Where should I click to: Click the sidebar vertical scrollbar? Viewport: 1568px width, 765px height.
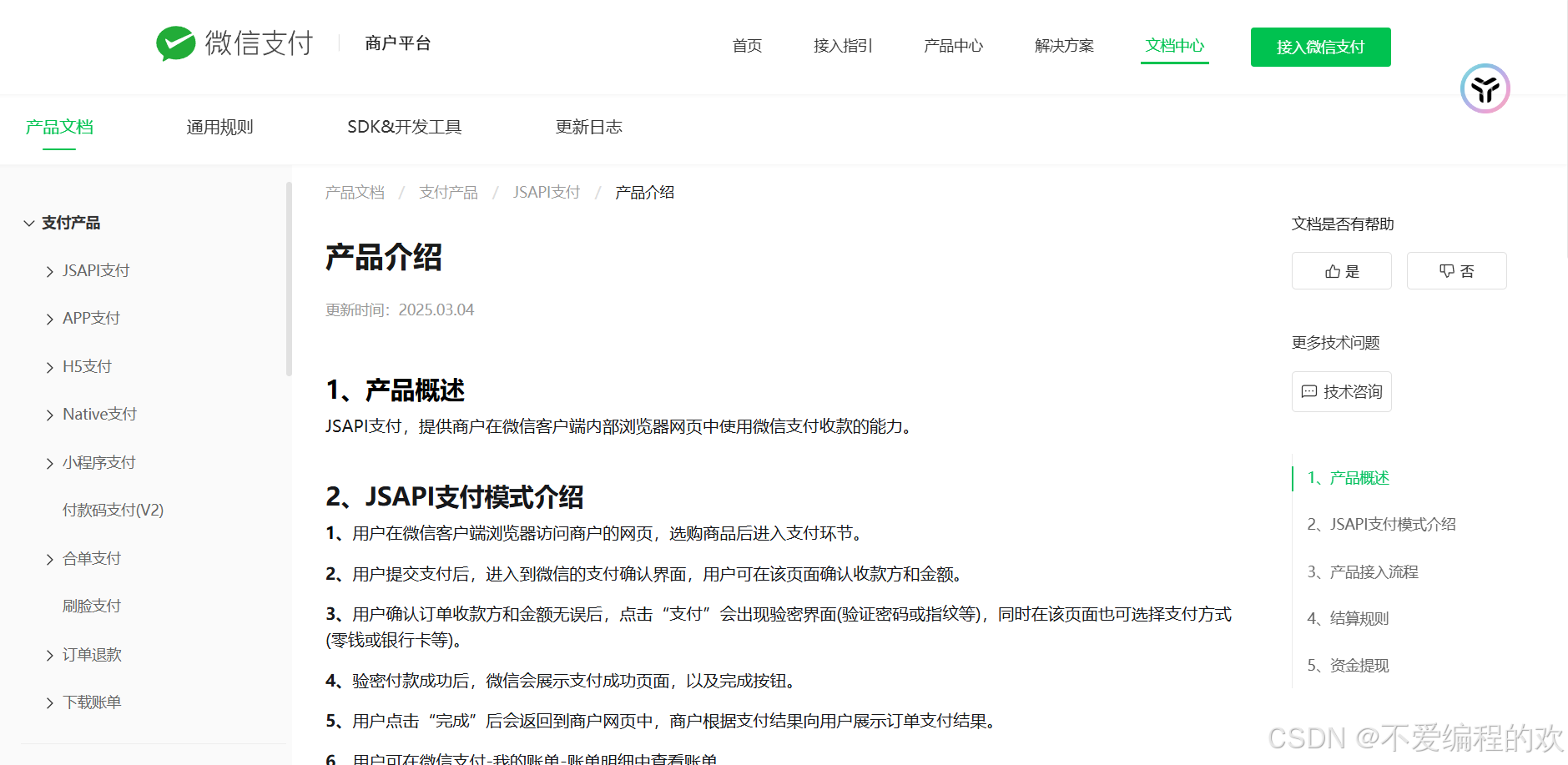tap(289, 279)
